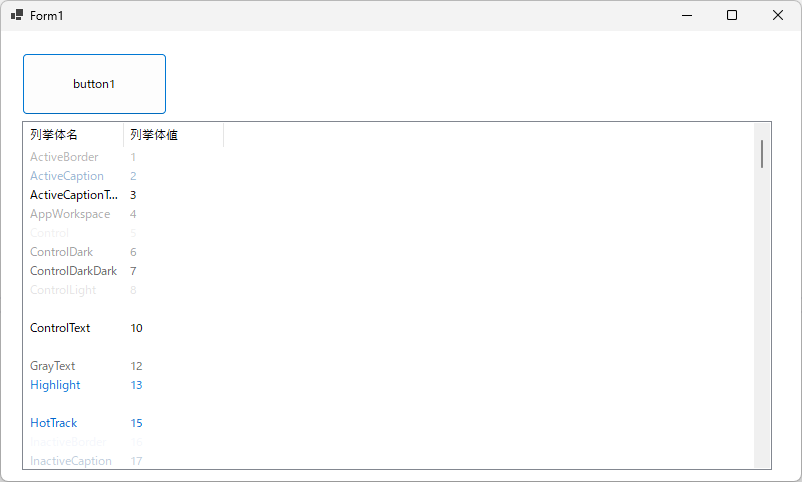Select the Highlight list item

[55, 385]
